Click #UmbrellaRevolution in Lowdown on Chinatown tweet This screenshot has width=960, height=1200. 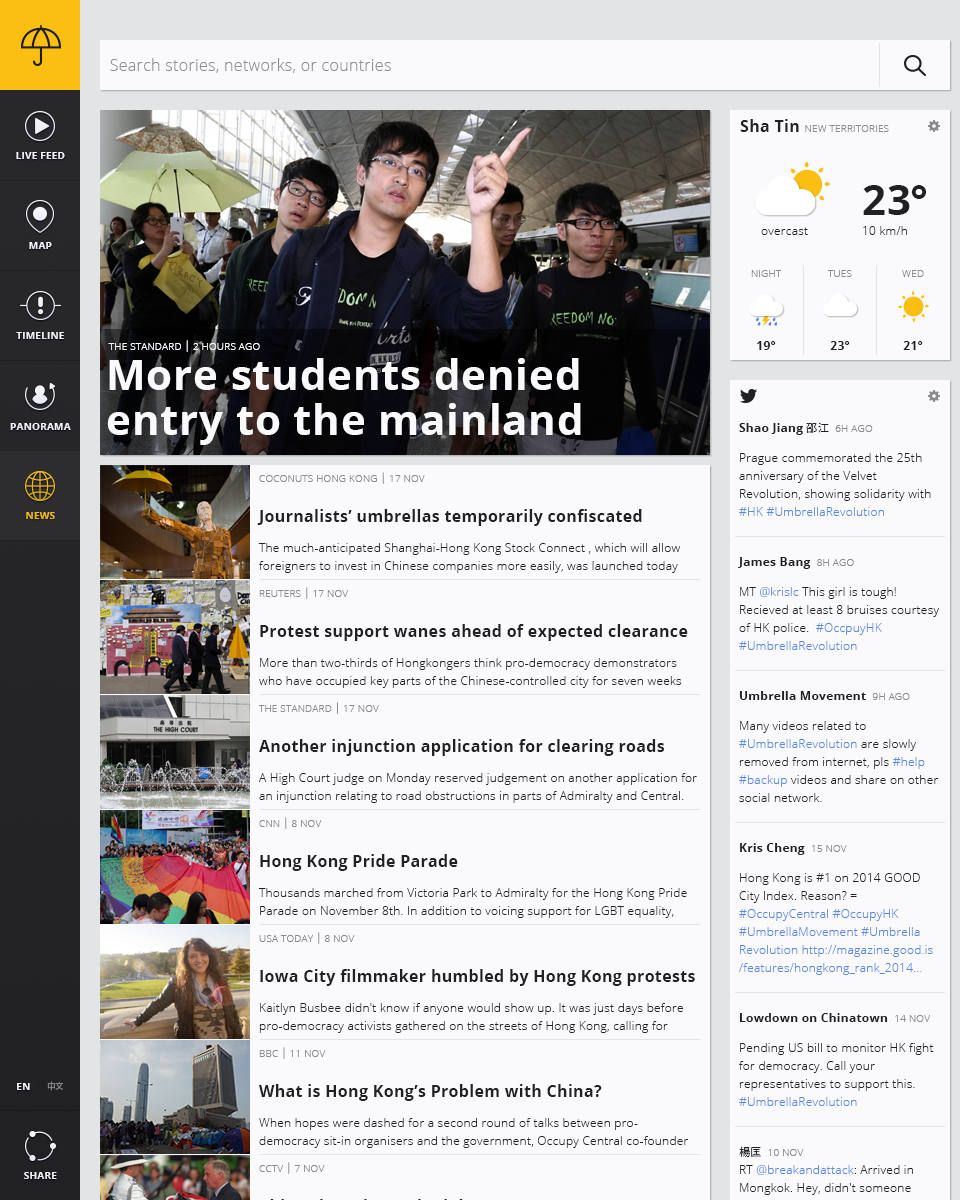(798, 1102)
